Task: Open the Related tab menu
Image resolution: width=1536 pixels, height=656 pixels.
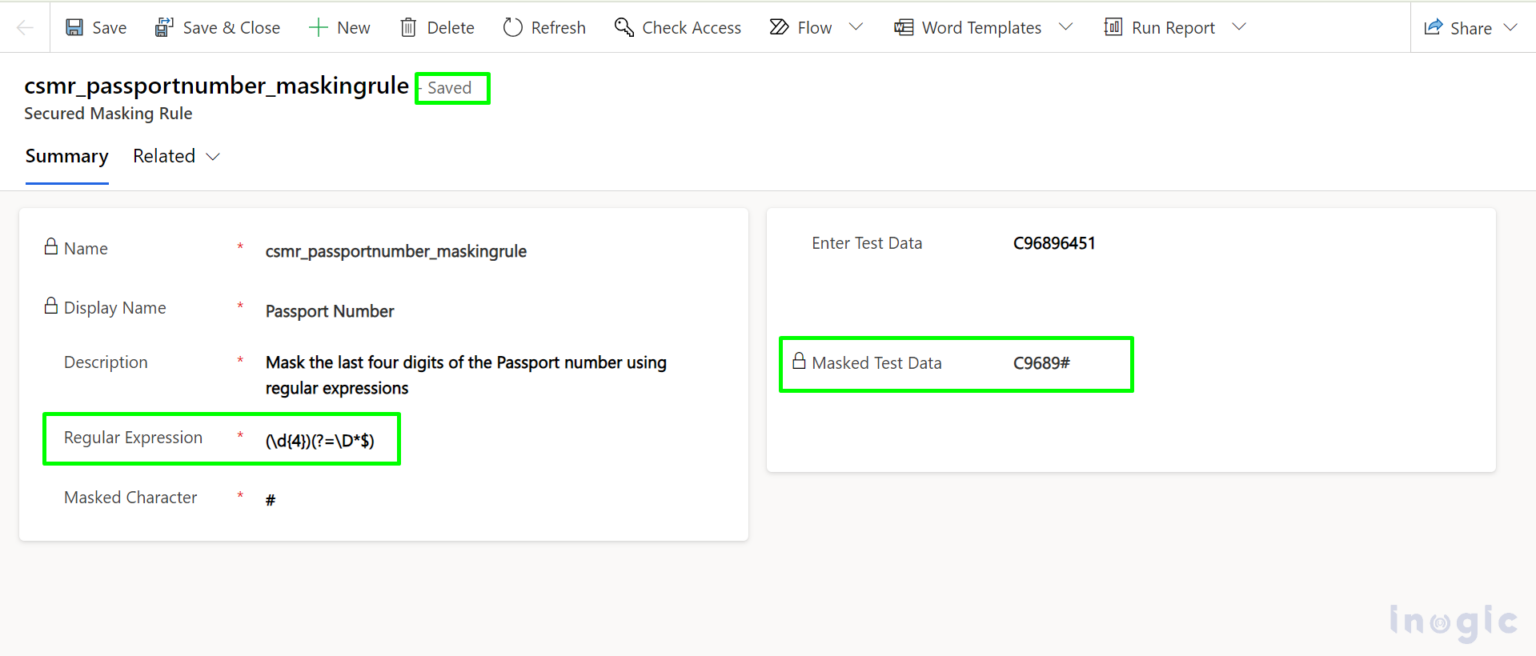Action: [176, 157]
